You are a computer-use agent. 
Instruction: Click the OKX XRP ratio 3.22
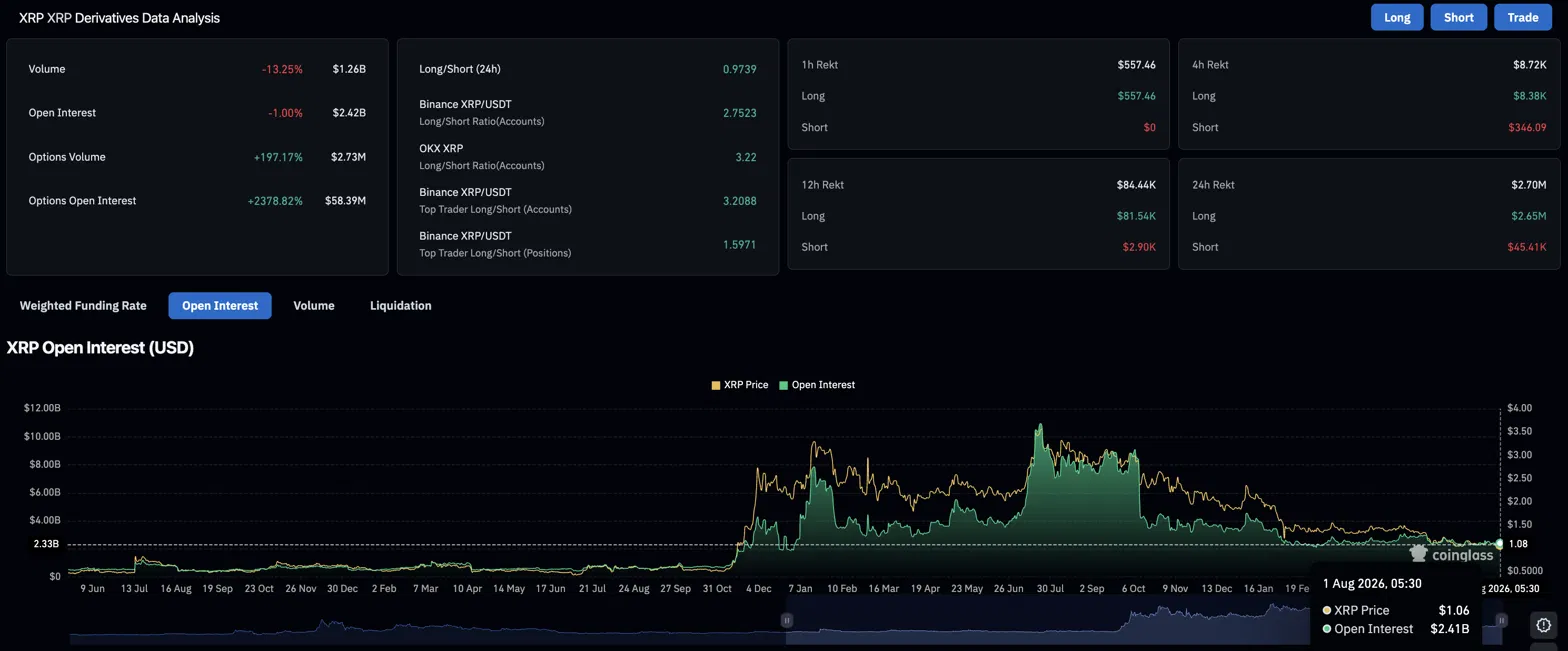point(746,157)
